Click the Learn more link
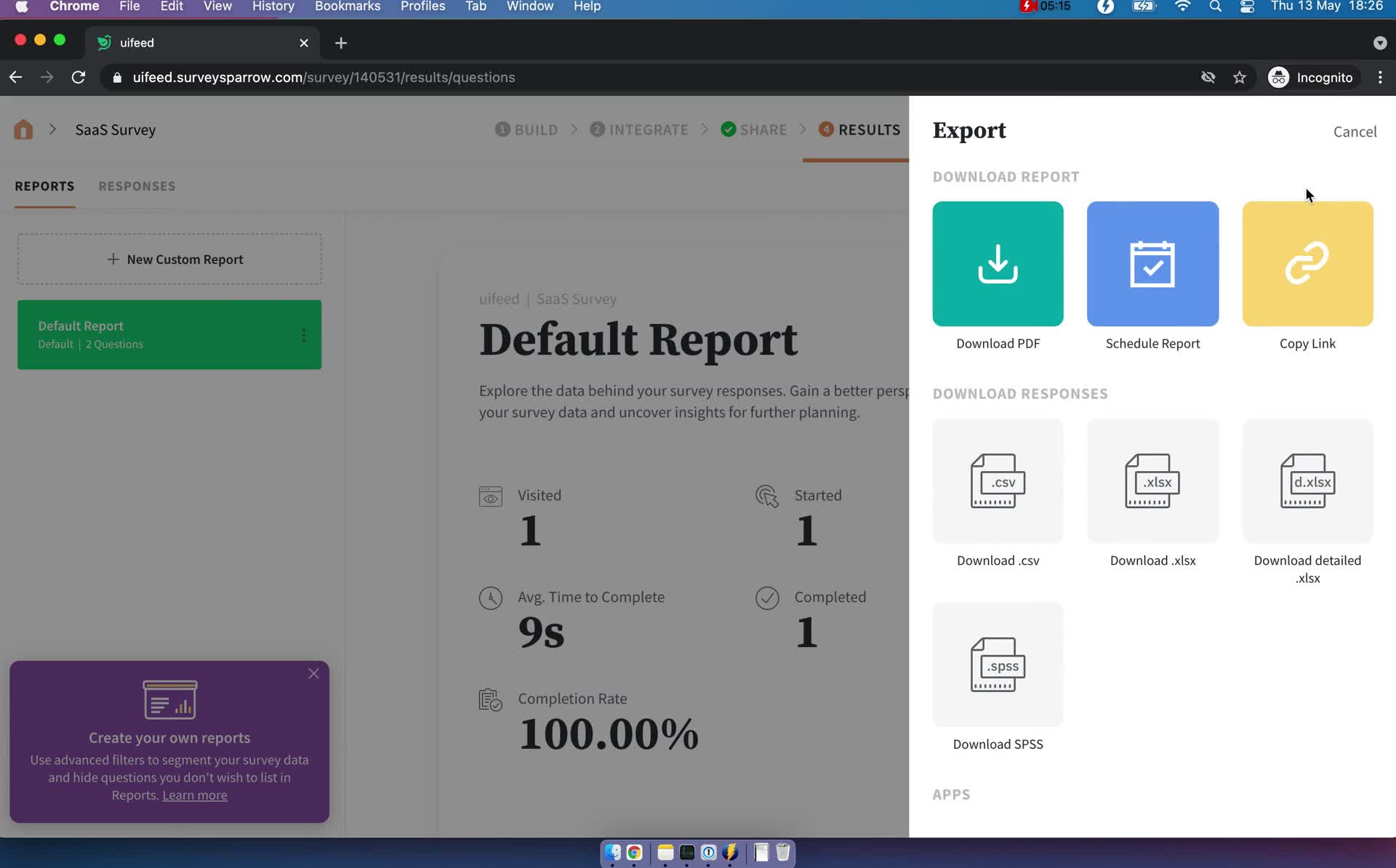Viewport: 1396px width, 868px height. pyautogui.click(x=194, y=795)
